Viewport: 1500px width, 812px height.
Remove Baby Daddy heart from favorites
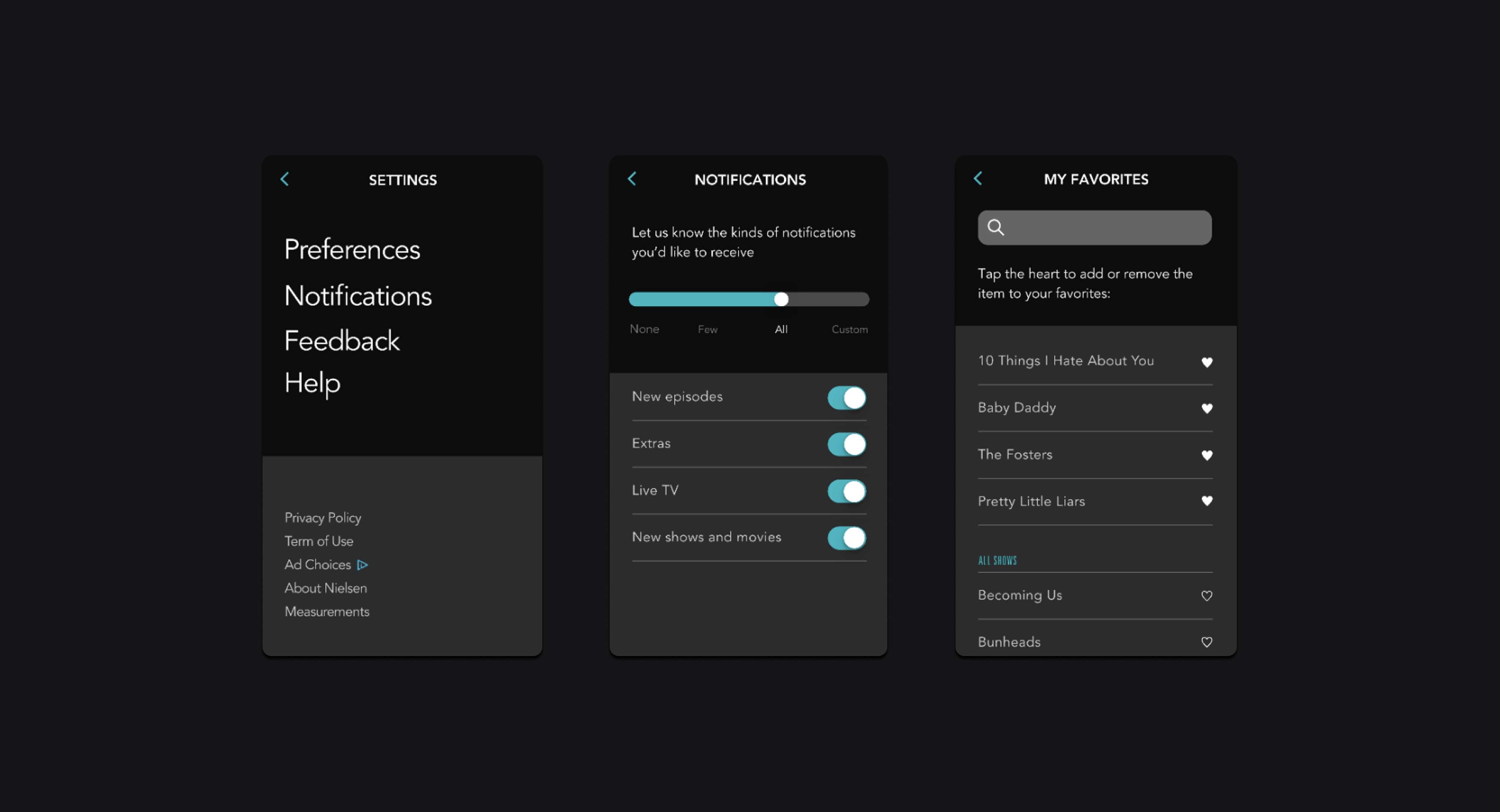point(1206,408)
